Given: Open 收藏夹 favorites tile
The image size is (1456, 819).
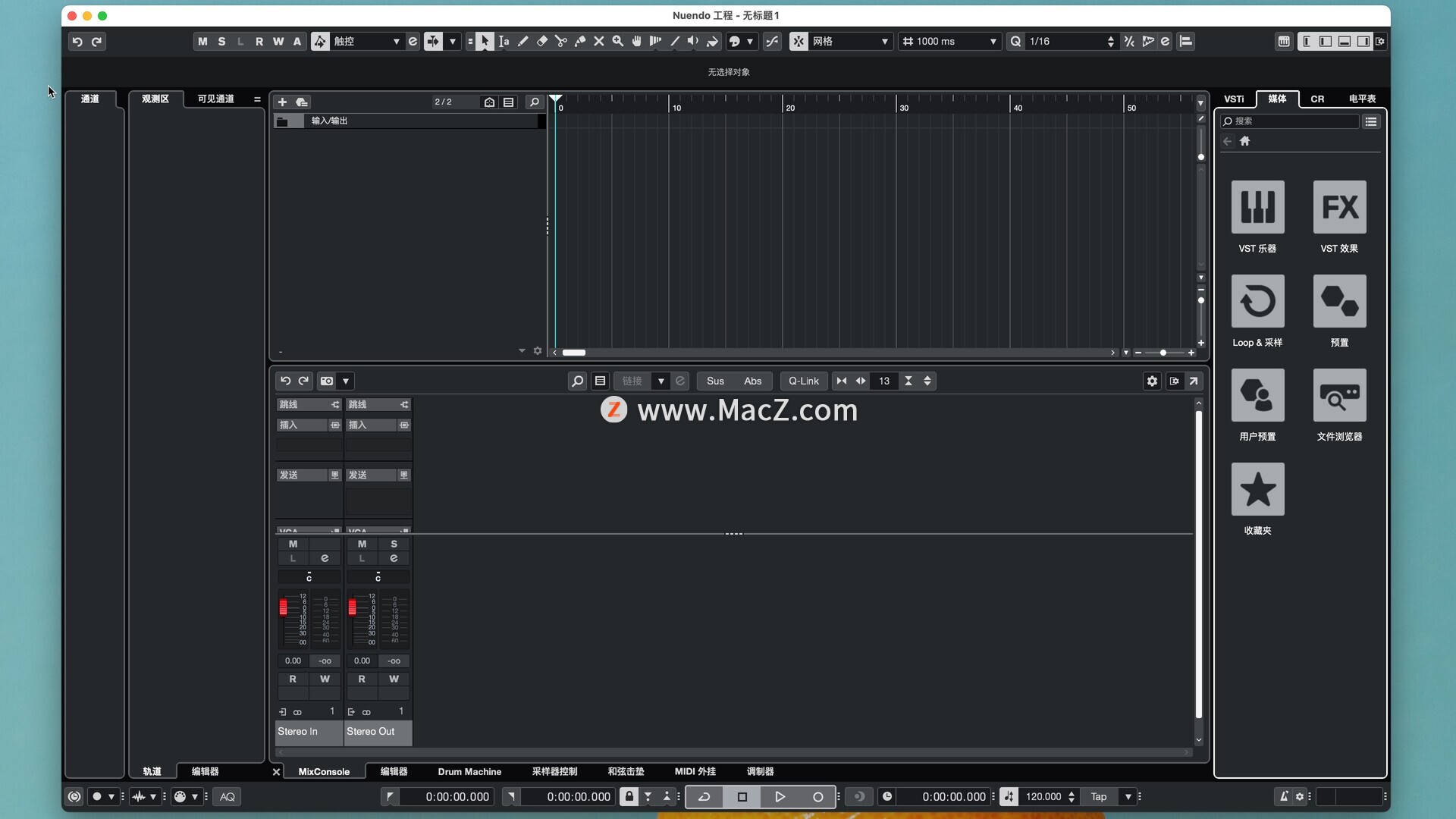Looking at the screenshot, I should (x=1257, y=489).
